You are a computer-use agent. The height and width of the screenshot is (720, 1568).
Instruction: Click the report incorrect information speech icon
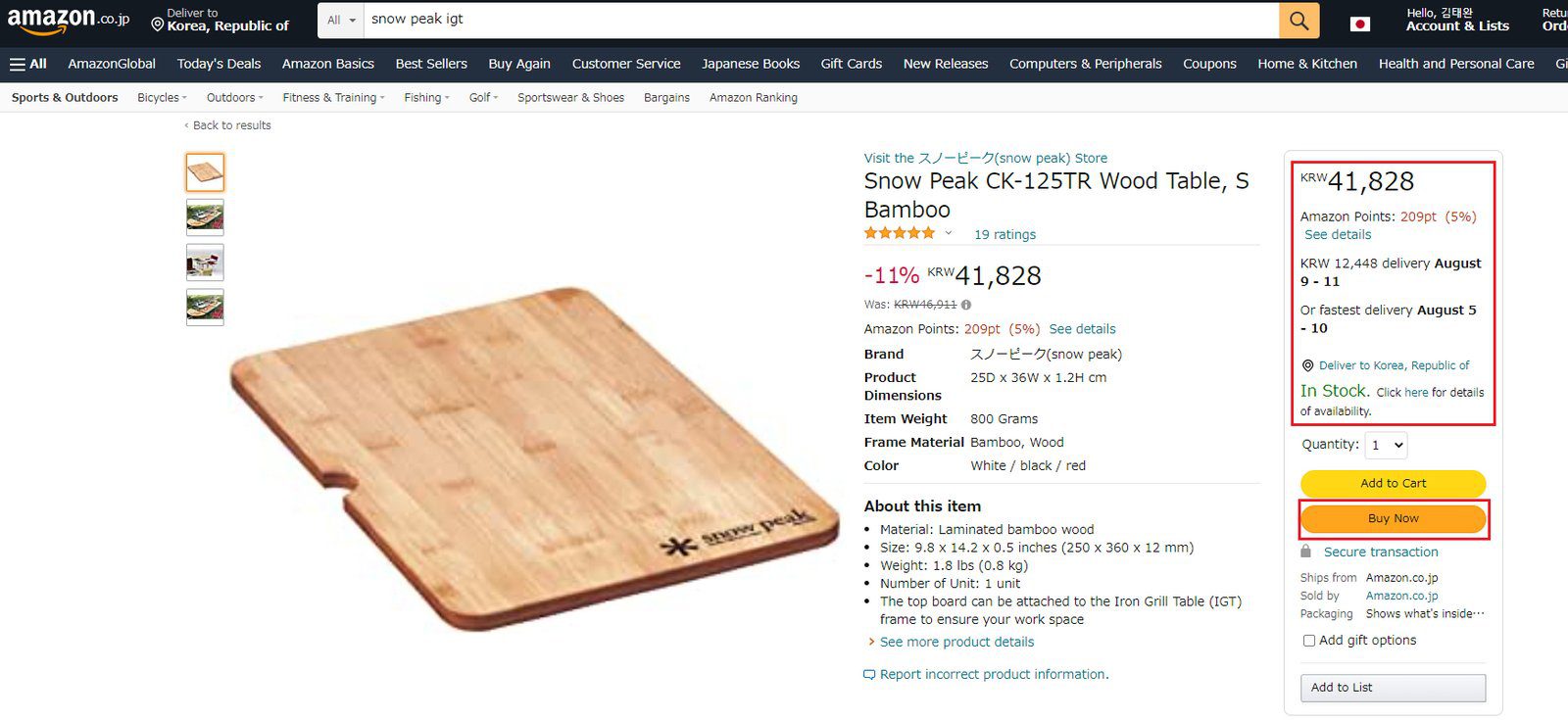[869, 675]
